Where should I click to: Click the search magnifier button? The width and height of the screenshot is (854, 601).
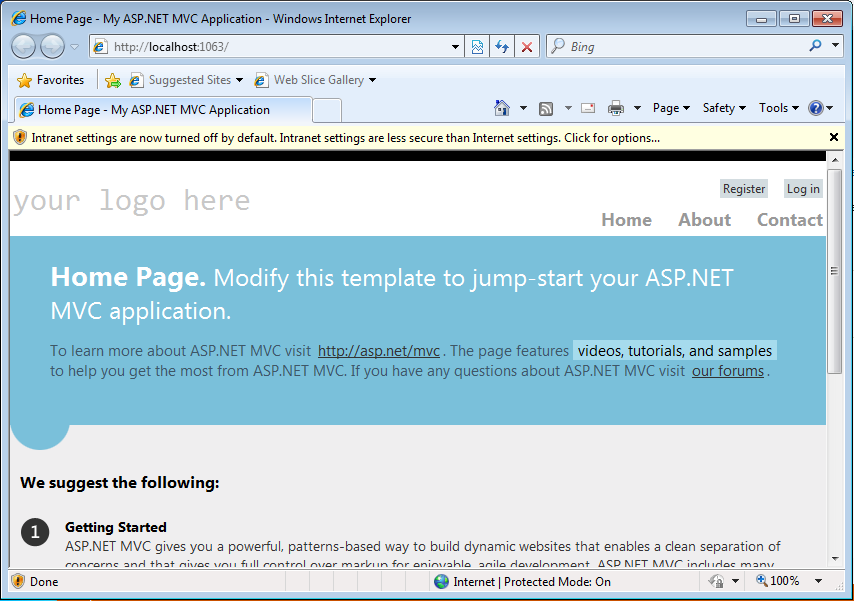(x=815, y=46)
